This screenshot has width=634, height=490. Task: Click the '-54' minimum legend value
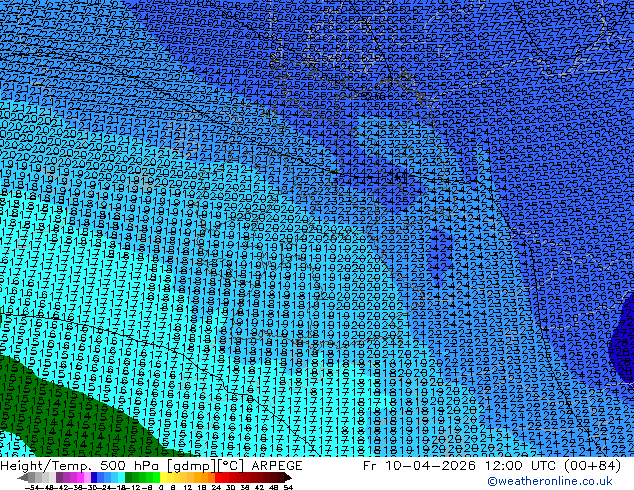pyautogui.click(x=32, y=487)
